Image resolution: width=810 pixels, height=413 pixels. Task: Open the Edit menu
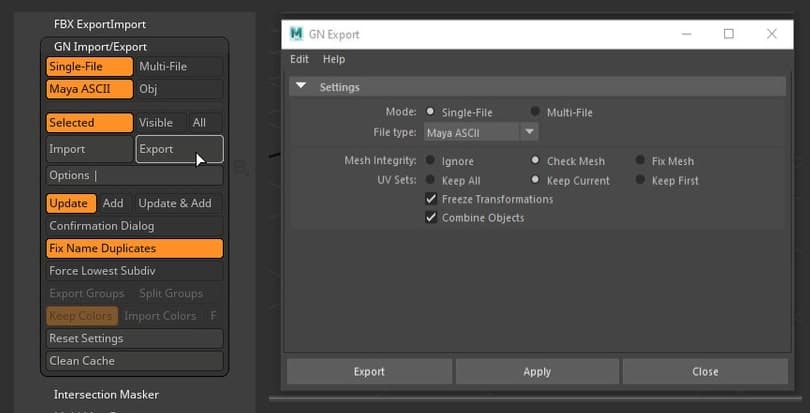(x=299, y=60)
